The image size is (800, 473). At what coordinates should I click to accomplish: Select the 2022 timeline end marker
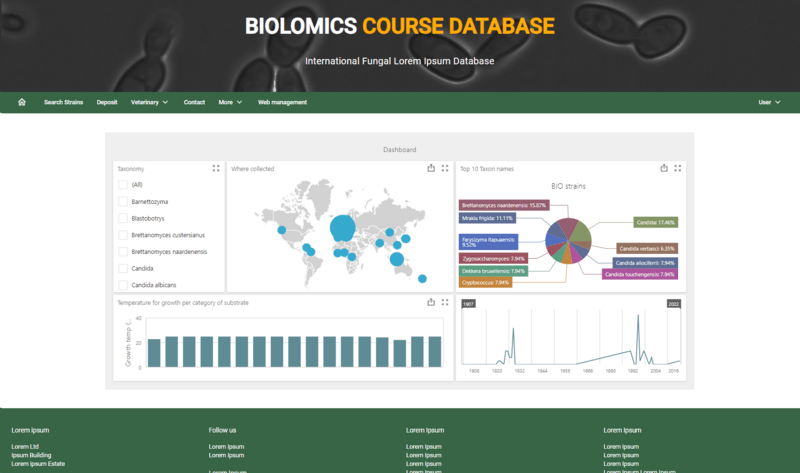(673, 304)
